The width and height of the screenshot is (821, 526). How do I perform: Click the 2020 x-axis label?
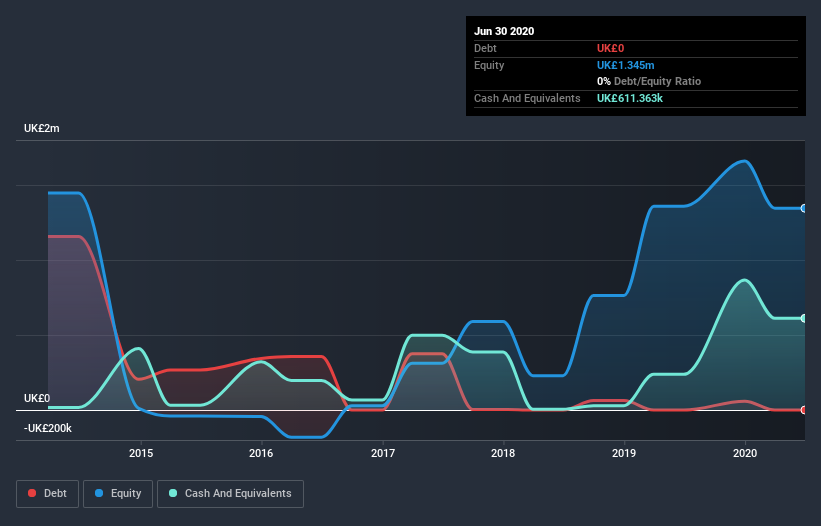745,453
